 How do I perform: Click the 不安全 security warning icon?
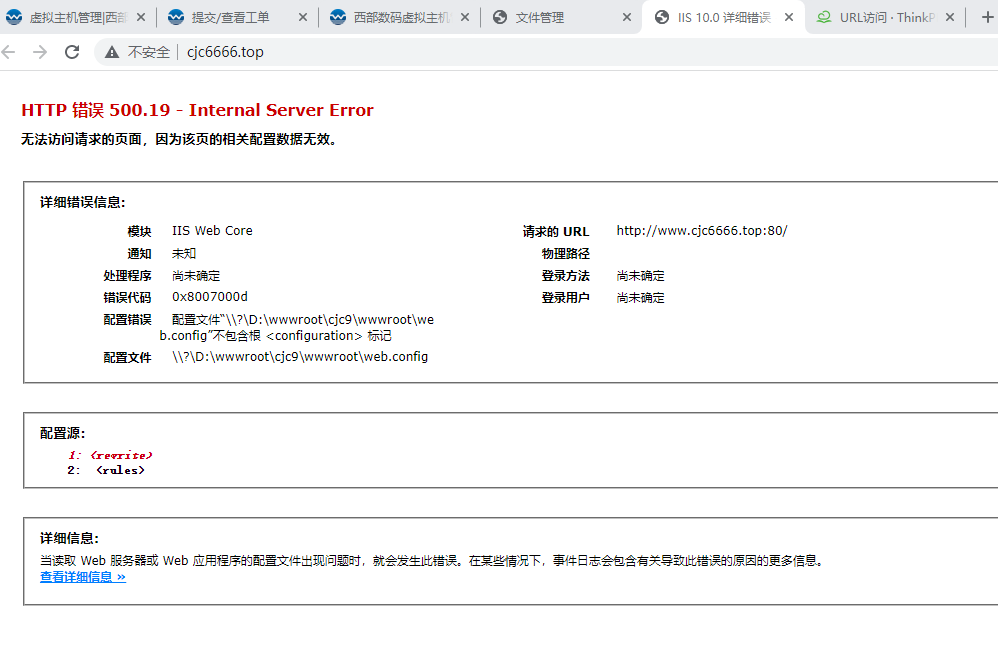click(x=112, y=52)
